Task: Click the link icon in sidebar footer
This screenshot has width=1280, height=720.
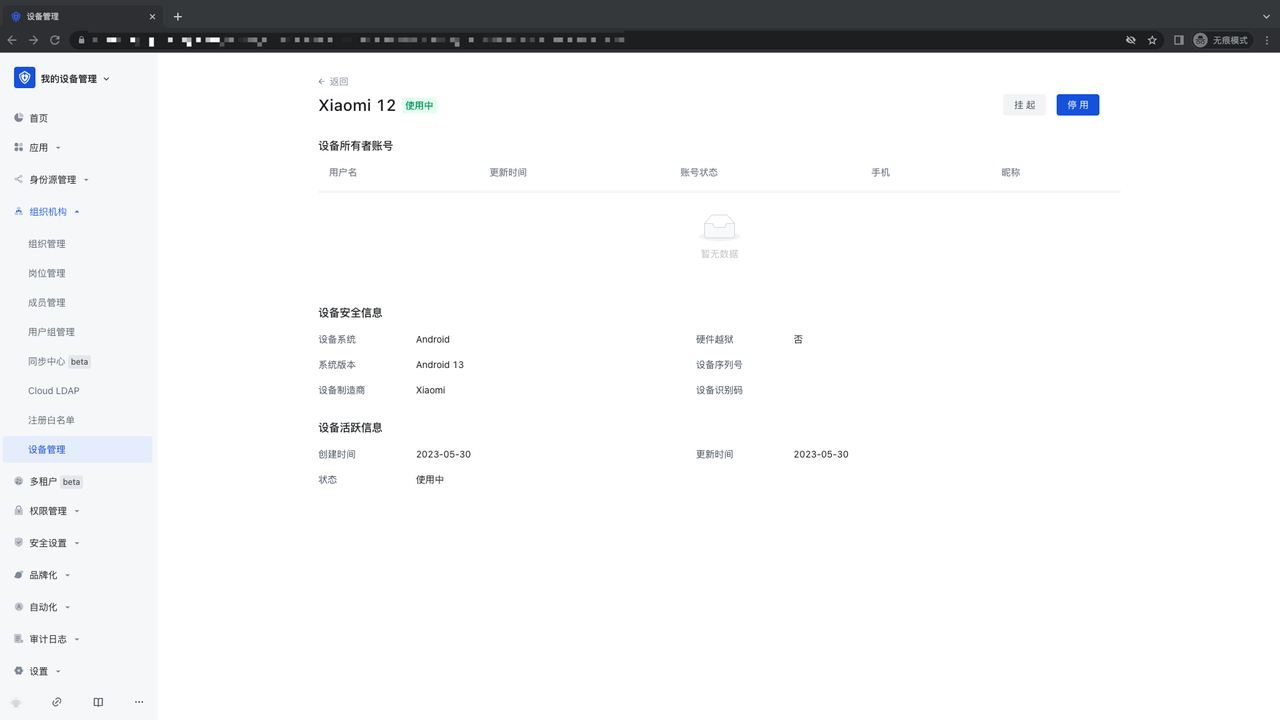Action: (57, 702)
